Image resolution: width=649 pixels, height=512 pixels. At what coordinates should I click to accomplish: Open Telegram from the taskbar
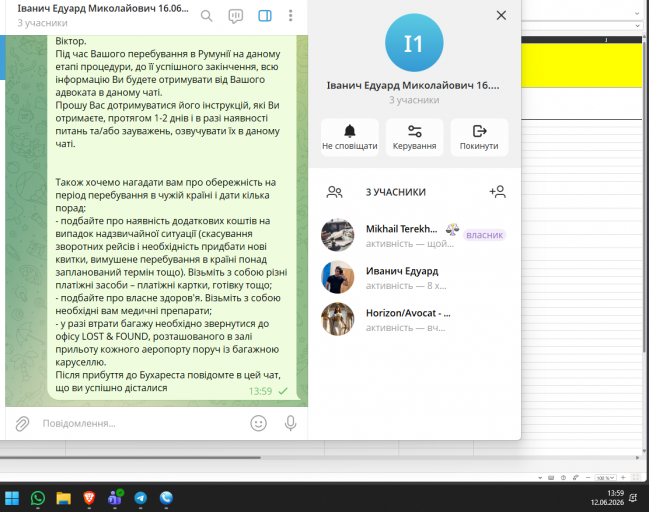(x=141, y=498)
